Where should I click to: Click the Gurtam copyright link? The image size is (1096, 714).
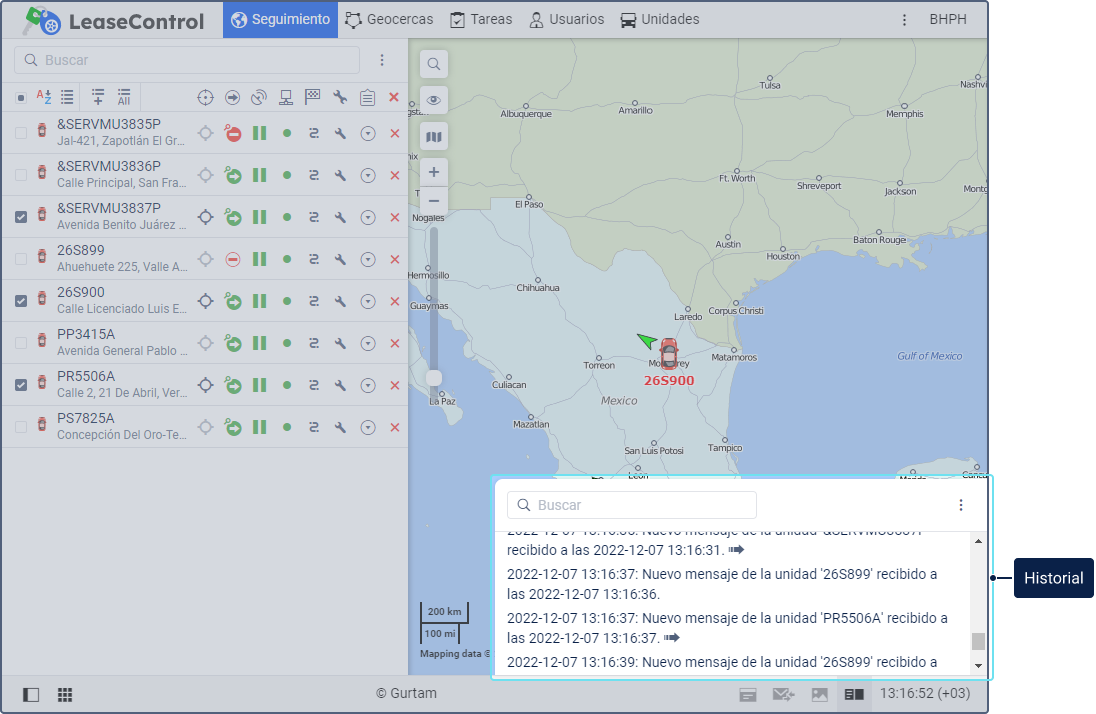[406, 693]
